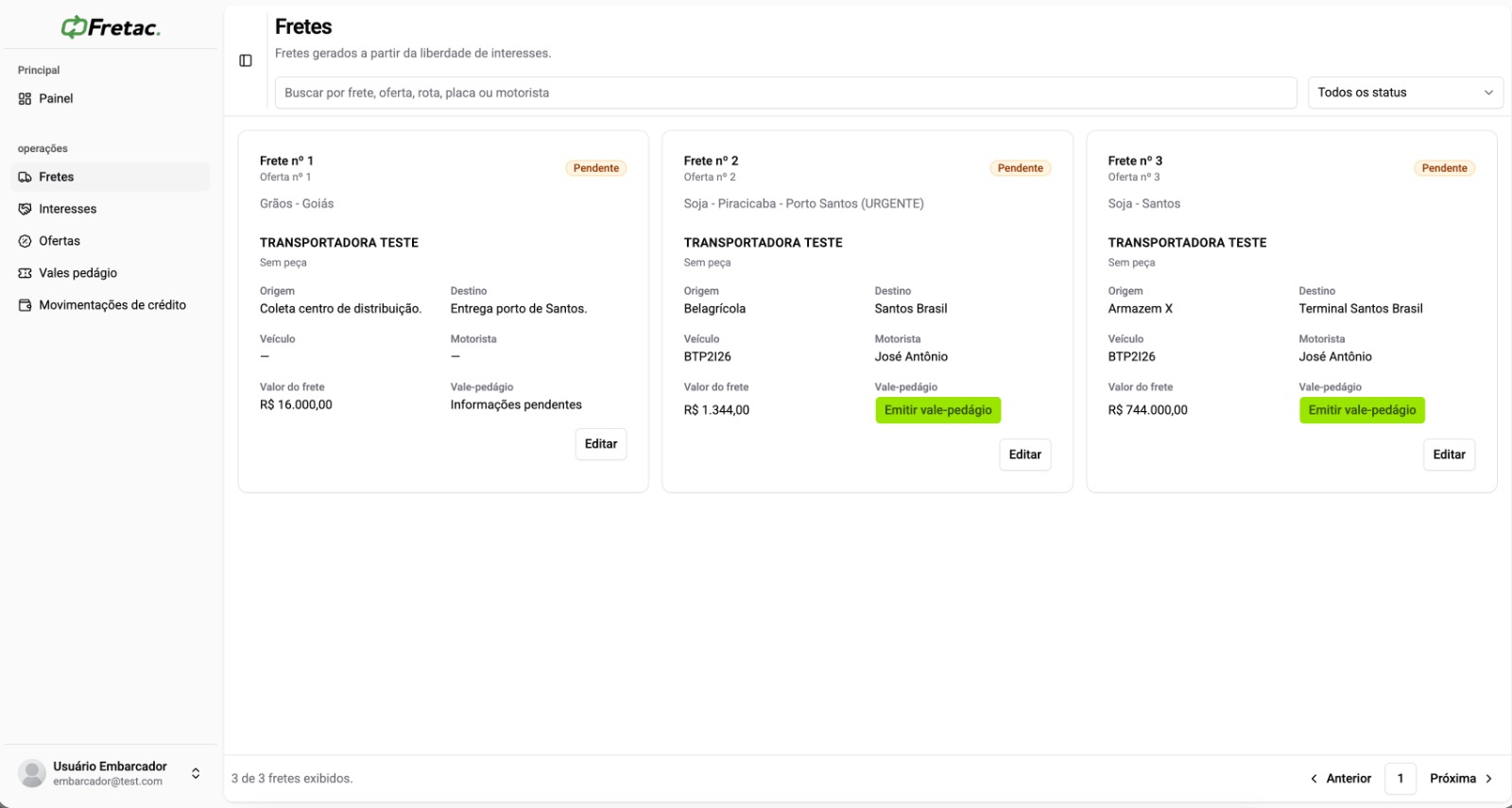The image size is (1512, 808).
Task: Focus the freight search field
Action: point(785,93)
